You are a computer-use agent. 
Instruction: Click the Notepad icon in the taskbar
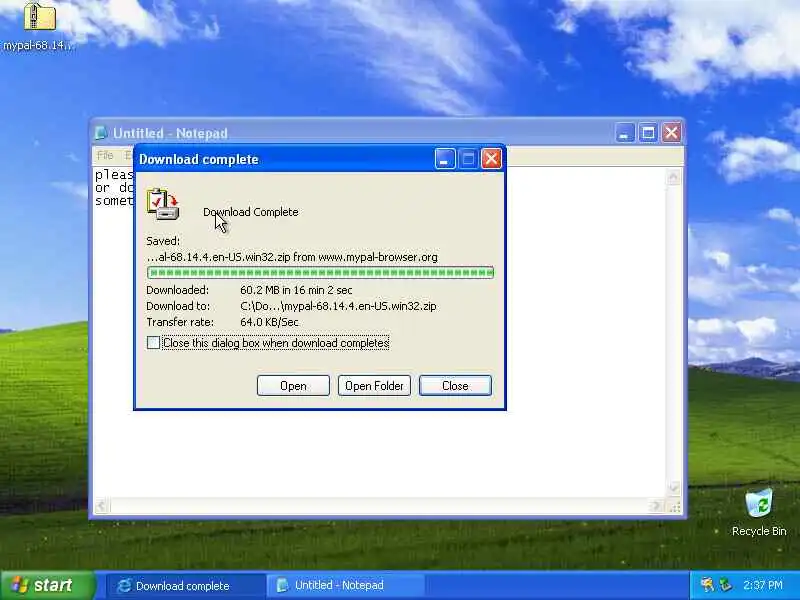click(x=282, y=585)
